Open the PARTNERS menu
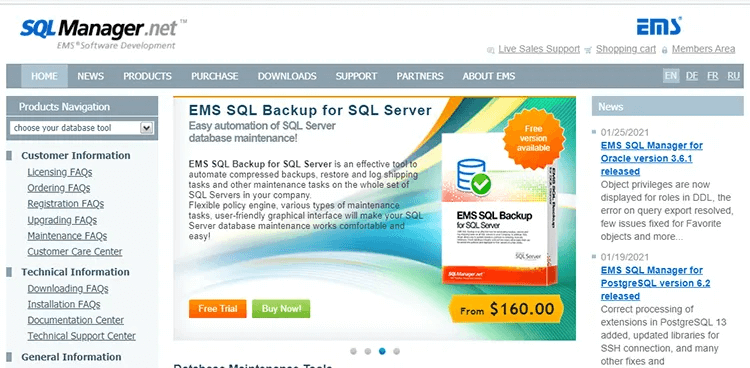The height and width of the screenshot is (368, 750). tap(419, 76)
